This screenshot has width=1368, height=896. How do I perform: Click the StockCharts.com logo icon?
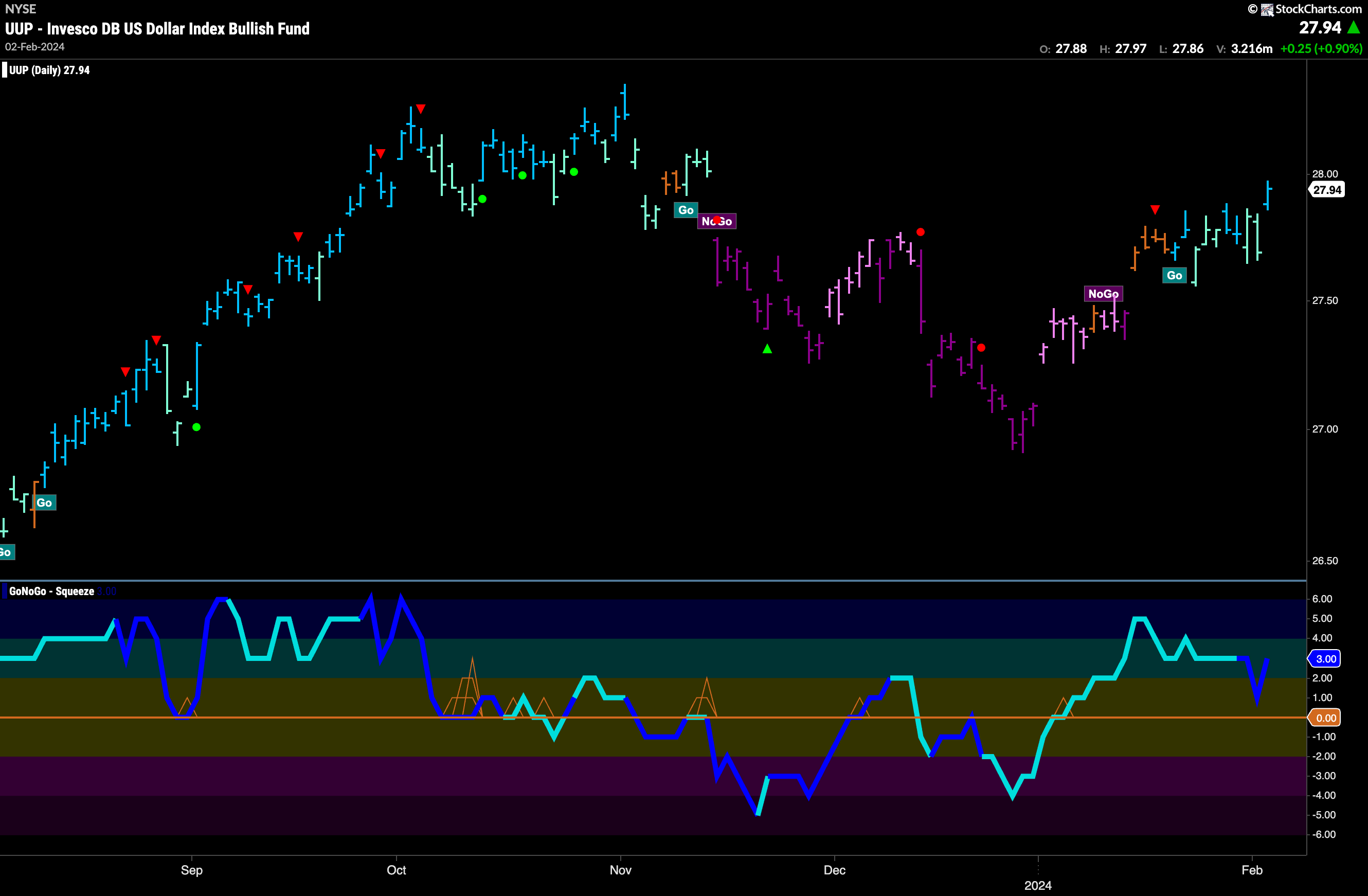click(x=1267, y=10)
